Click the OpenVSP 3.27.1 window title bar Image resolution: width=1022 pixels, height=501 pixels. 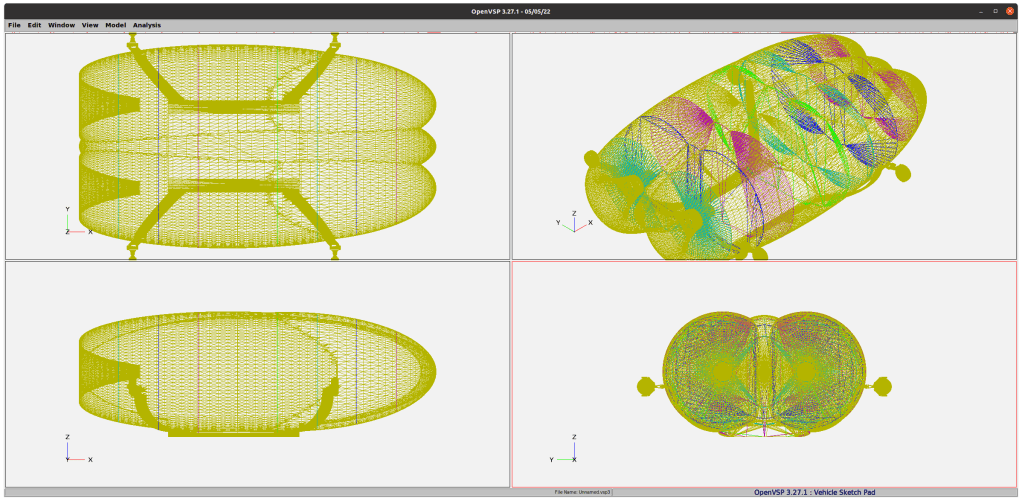(510, 11)
